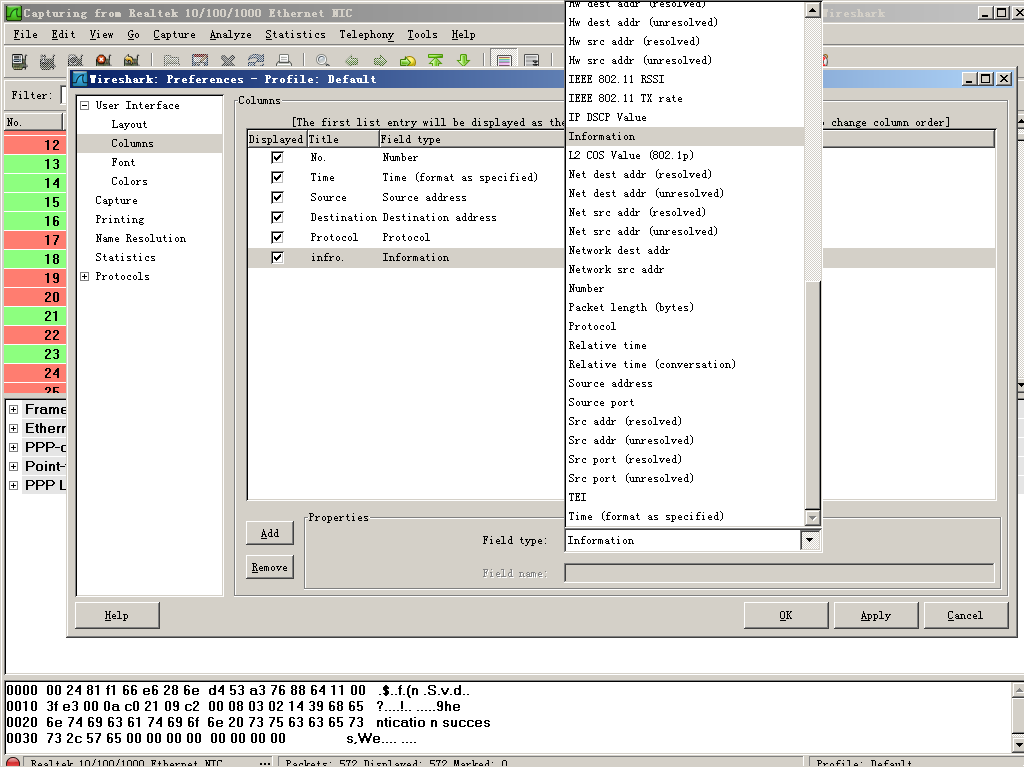Uncheck Displayed checkbox for Source column

[x=277, y=197]
